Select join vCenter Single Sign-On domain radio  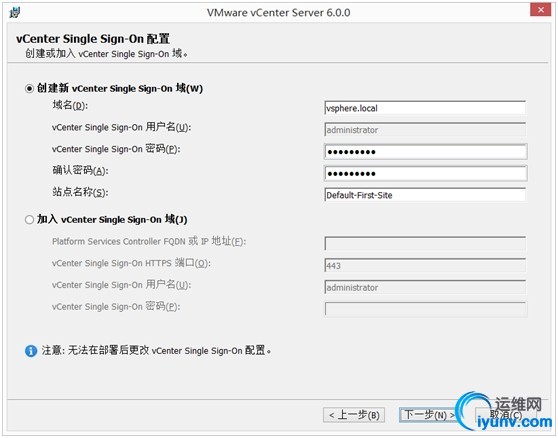(x=29, y=220)
